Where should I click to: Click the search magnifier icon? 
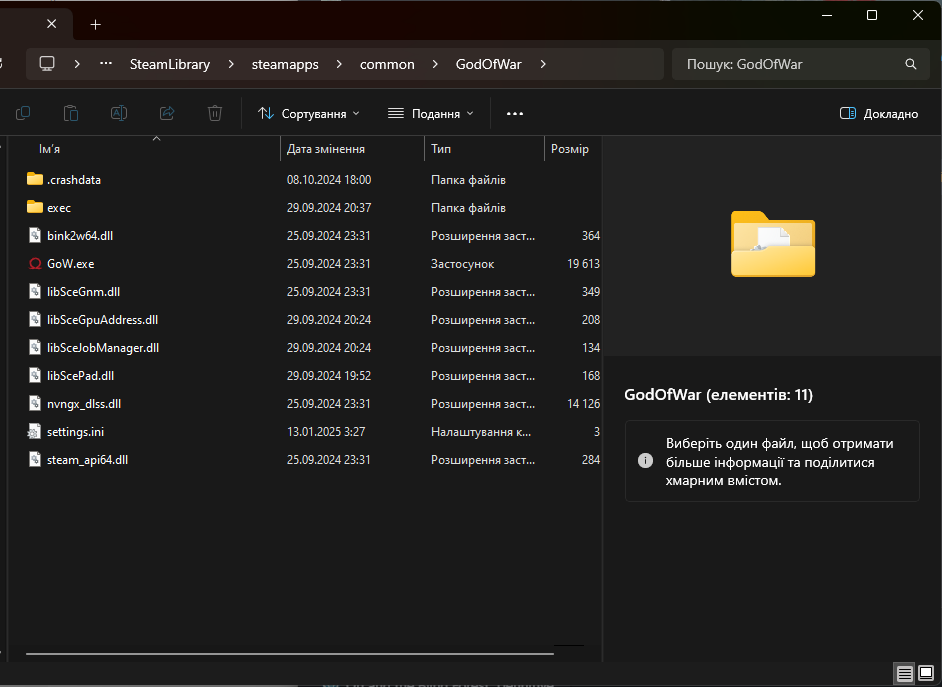tap(911, 64)
